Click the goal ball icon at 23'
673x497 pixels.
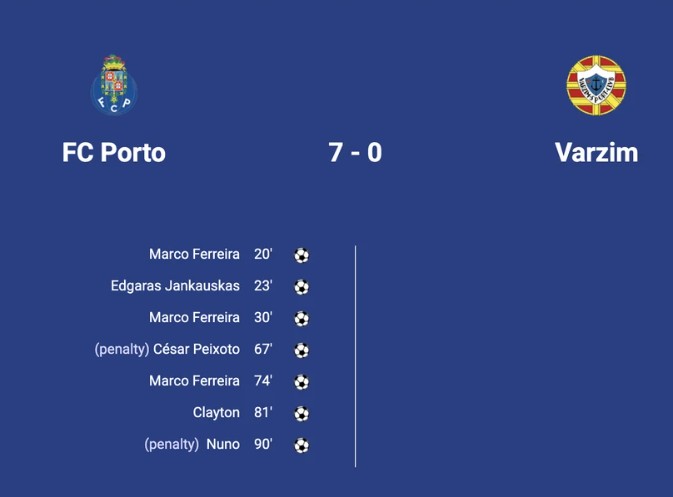(301, 287)
